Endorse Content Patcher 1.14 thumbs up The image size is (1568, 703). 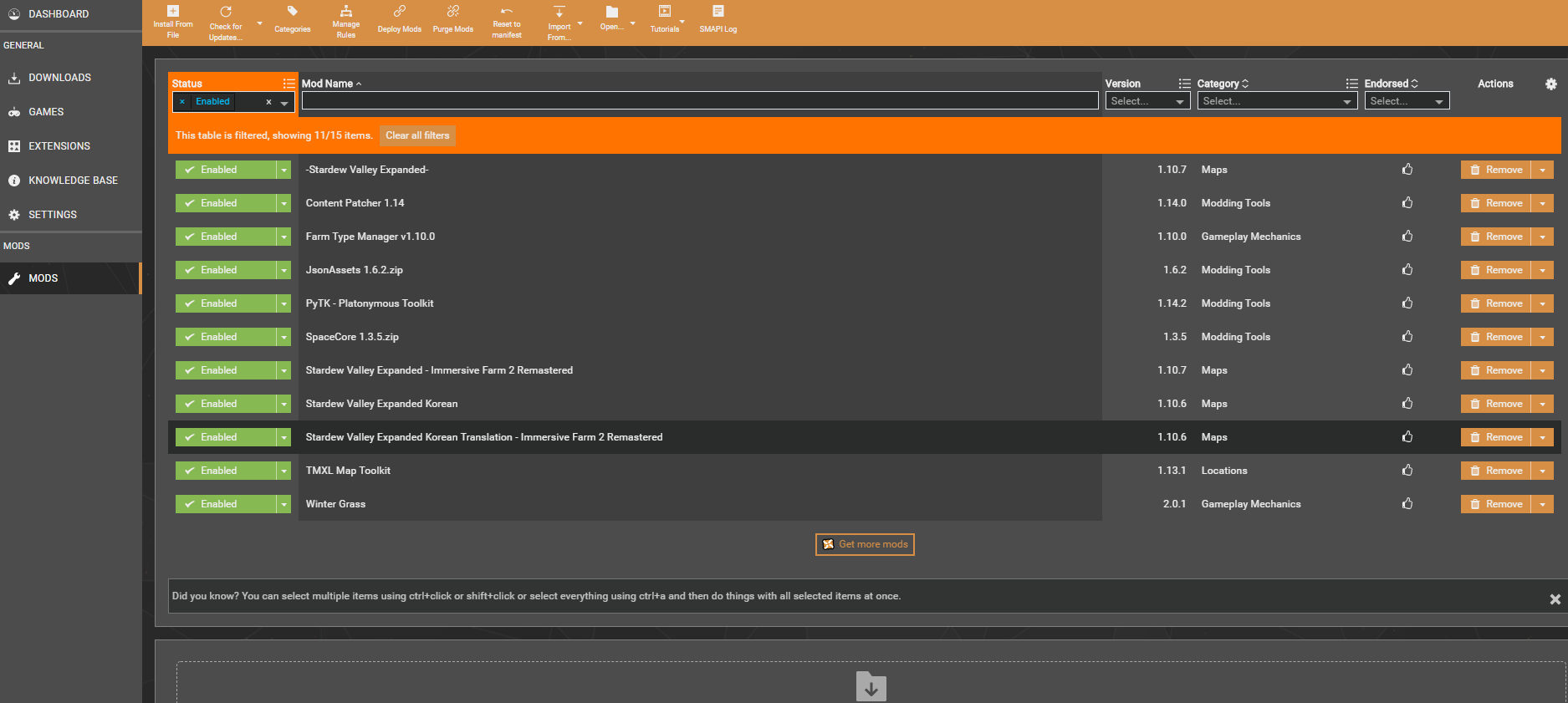1407,203
